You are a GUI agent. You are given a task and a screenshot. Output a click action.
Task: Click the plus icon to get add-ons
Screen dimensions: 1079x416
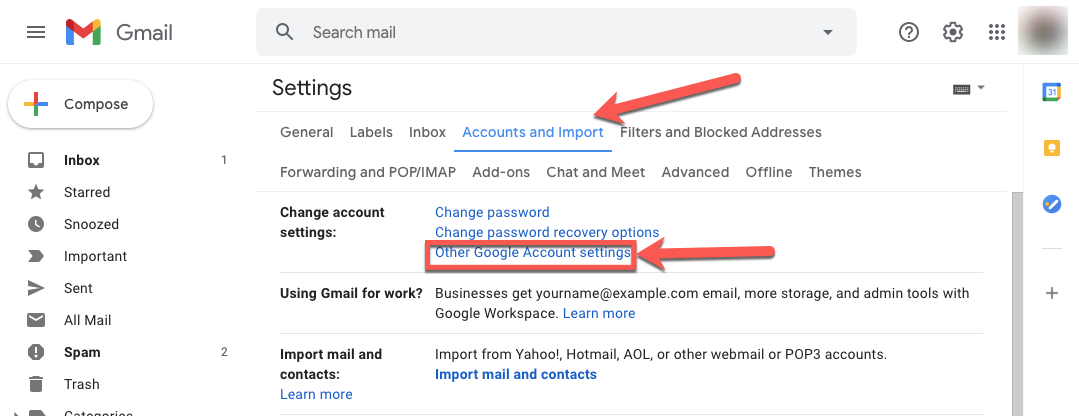1051,294
